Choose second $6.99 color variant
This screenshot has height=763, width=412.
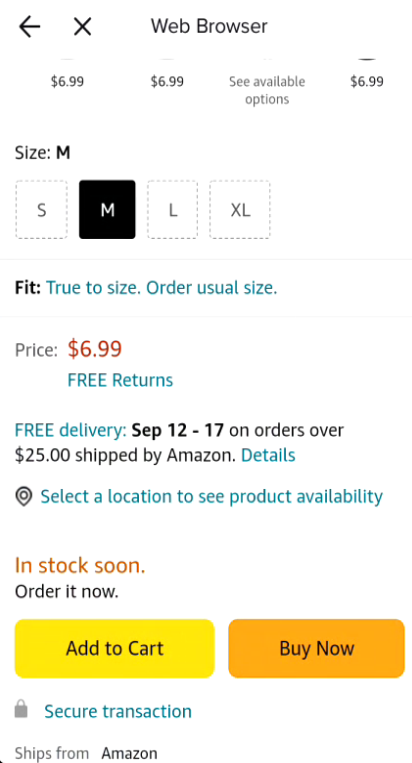[x=167, y=81]
